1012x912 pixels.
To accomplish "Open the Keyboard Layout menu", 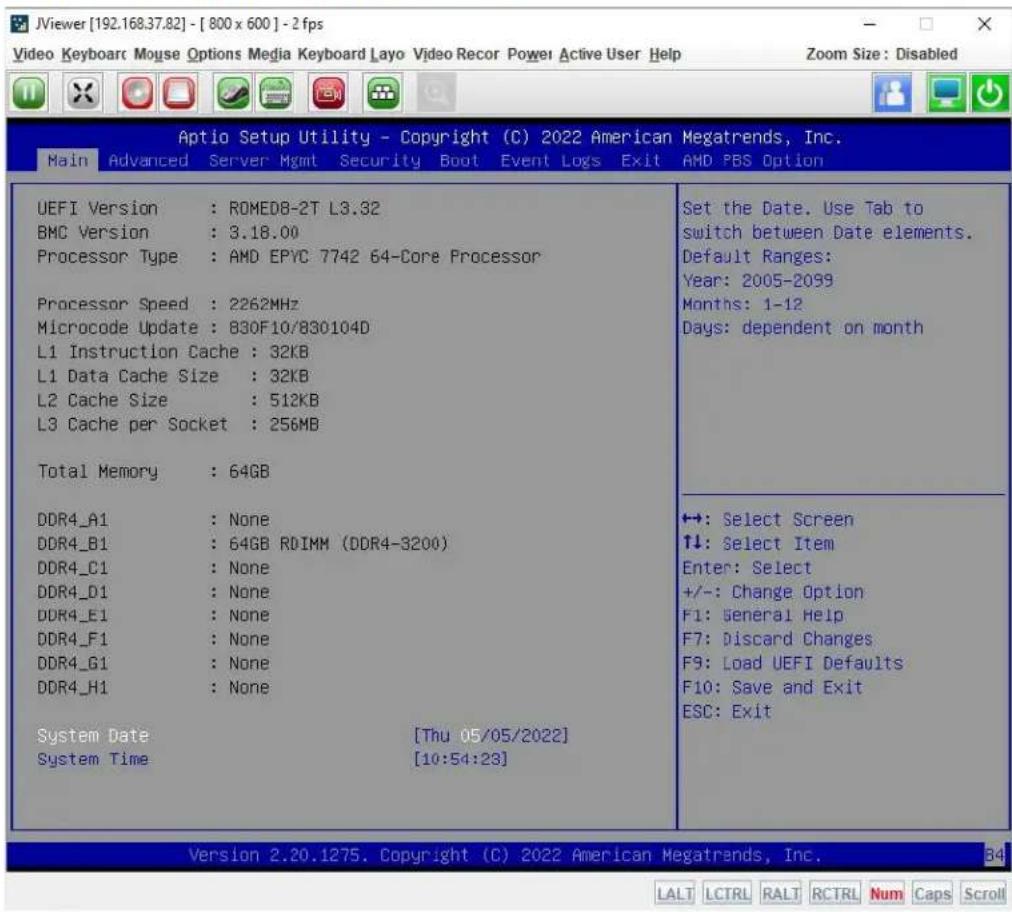I will (351, 54).
